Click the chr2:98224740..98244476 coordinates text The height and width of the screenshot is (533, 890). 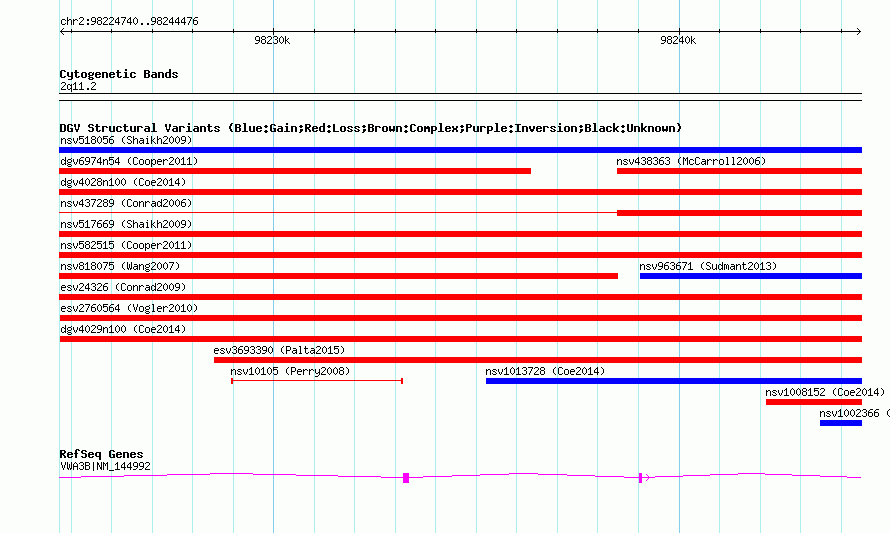click(x=129, y=22)
